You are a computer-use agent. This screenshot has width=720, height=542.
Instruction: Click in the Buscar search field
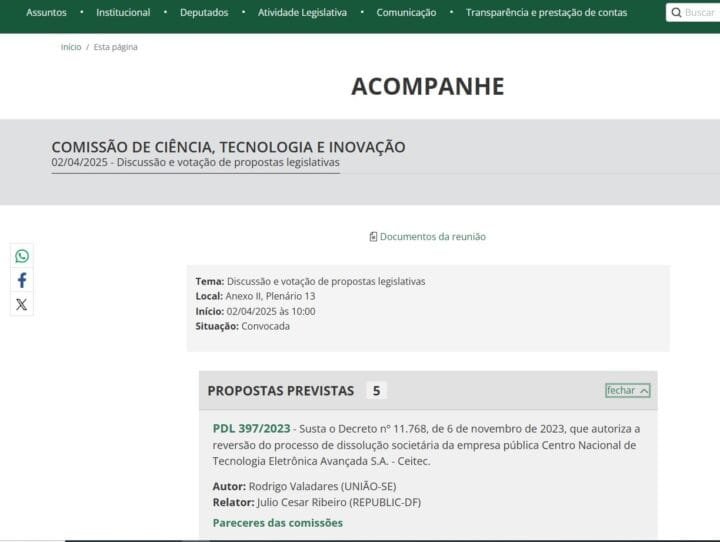[x=700, y=13]
